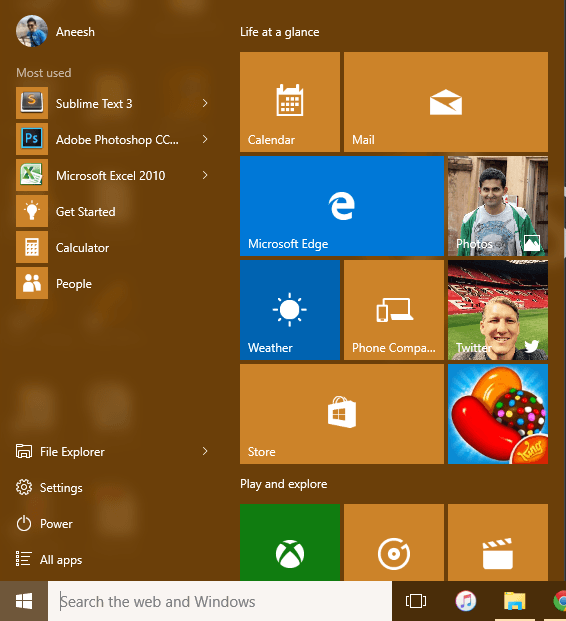Open the Weather tile

(290, 310)
